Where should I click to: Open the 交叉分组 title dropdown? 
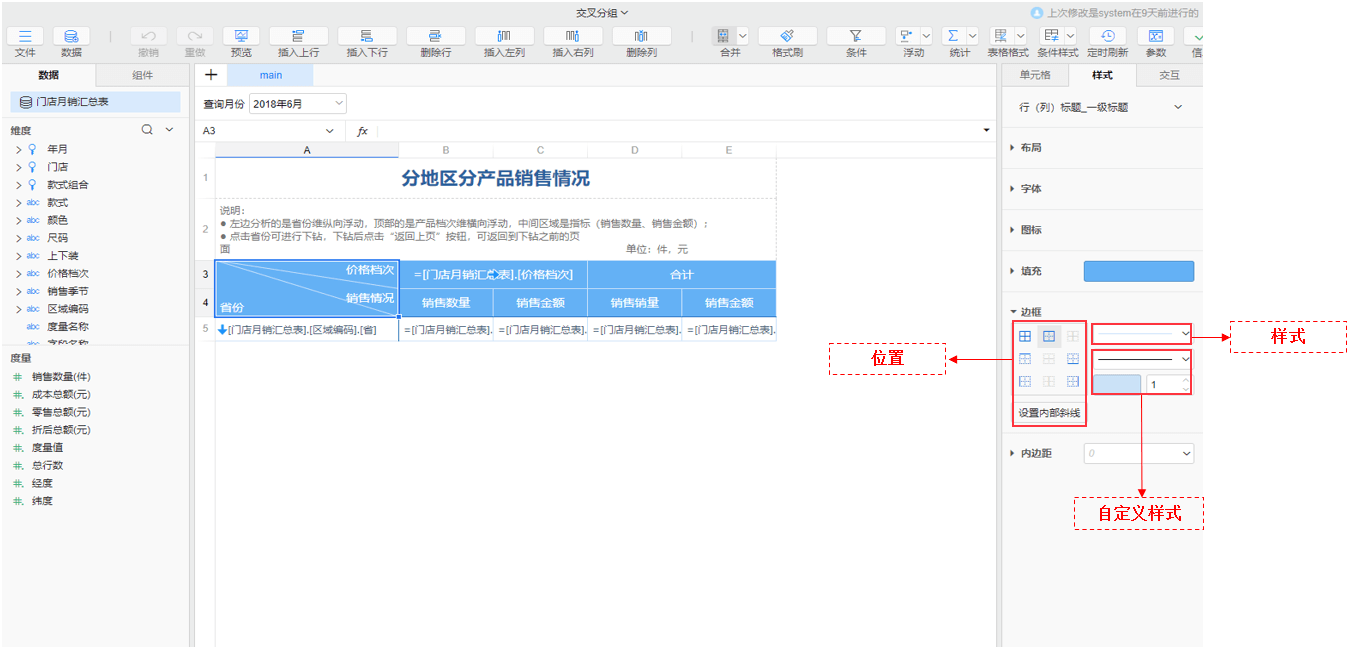602,12
